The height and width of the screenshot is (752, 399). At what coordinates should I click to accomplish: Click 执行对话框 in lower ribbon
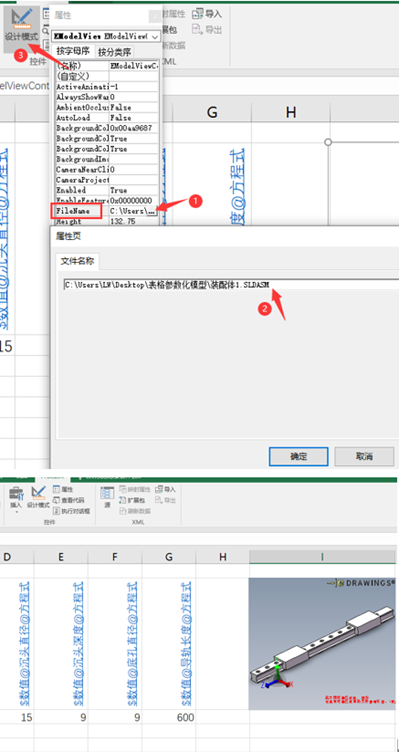pos(70,511)
